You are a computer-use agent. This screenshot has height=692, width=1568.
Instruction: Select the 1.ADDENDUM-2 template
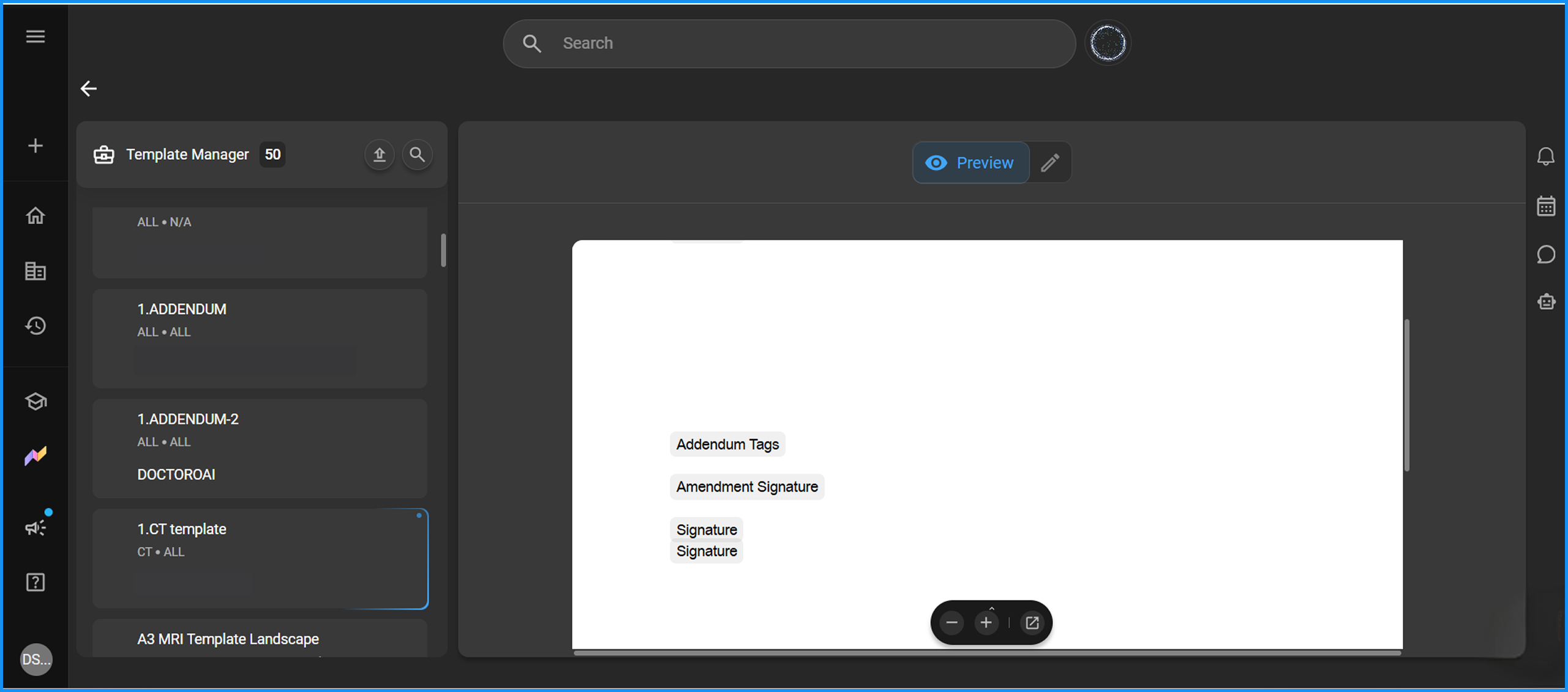(x=260, y=448)
